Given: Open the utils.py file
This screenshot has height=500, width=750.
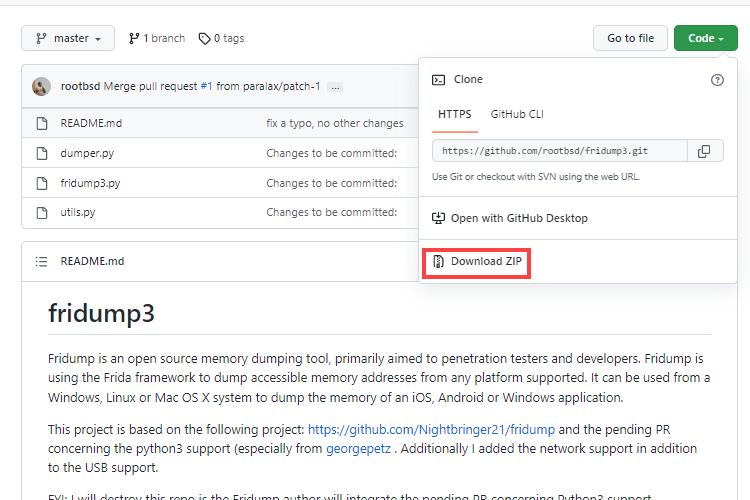Looking at the screenshot, I should 78,212.
